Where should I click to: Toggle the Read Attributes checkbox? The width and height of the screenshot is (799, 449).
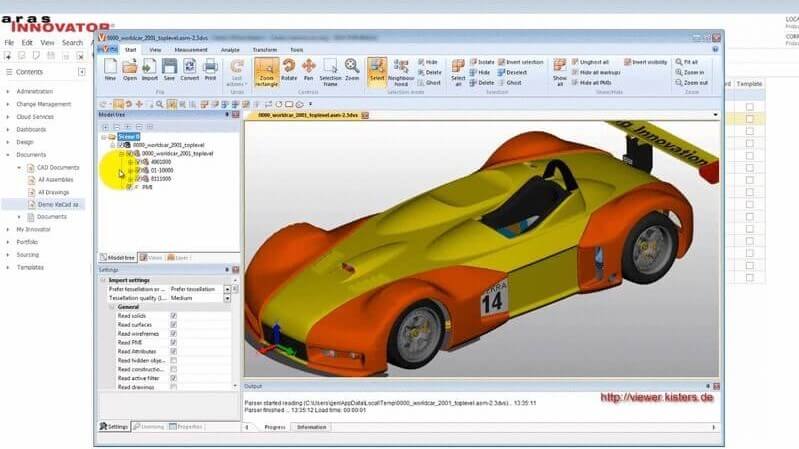click(173, 352)
